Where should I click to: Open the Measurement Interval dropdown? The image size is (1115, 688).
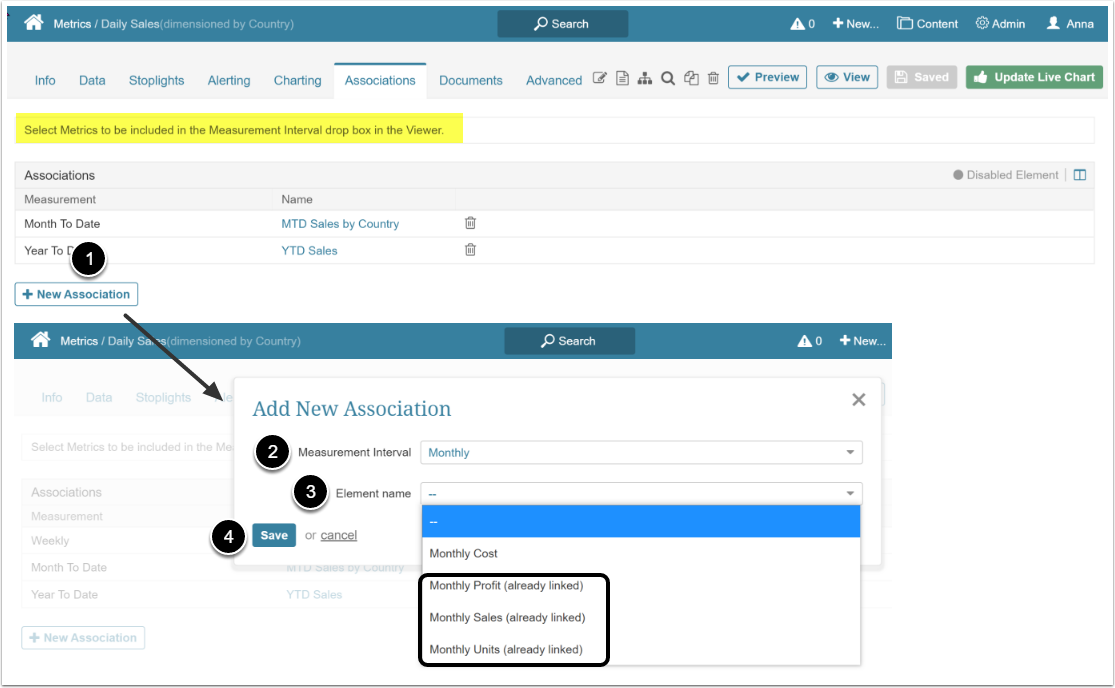tap(641, 452)
